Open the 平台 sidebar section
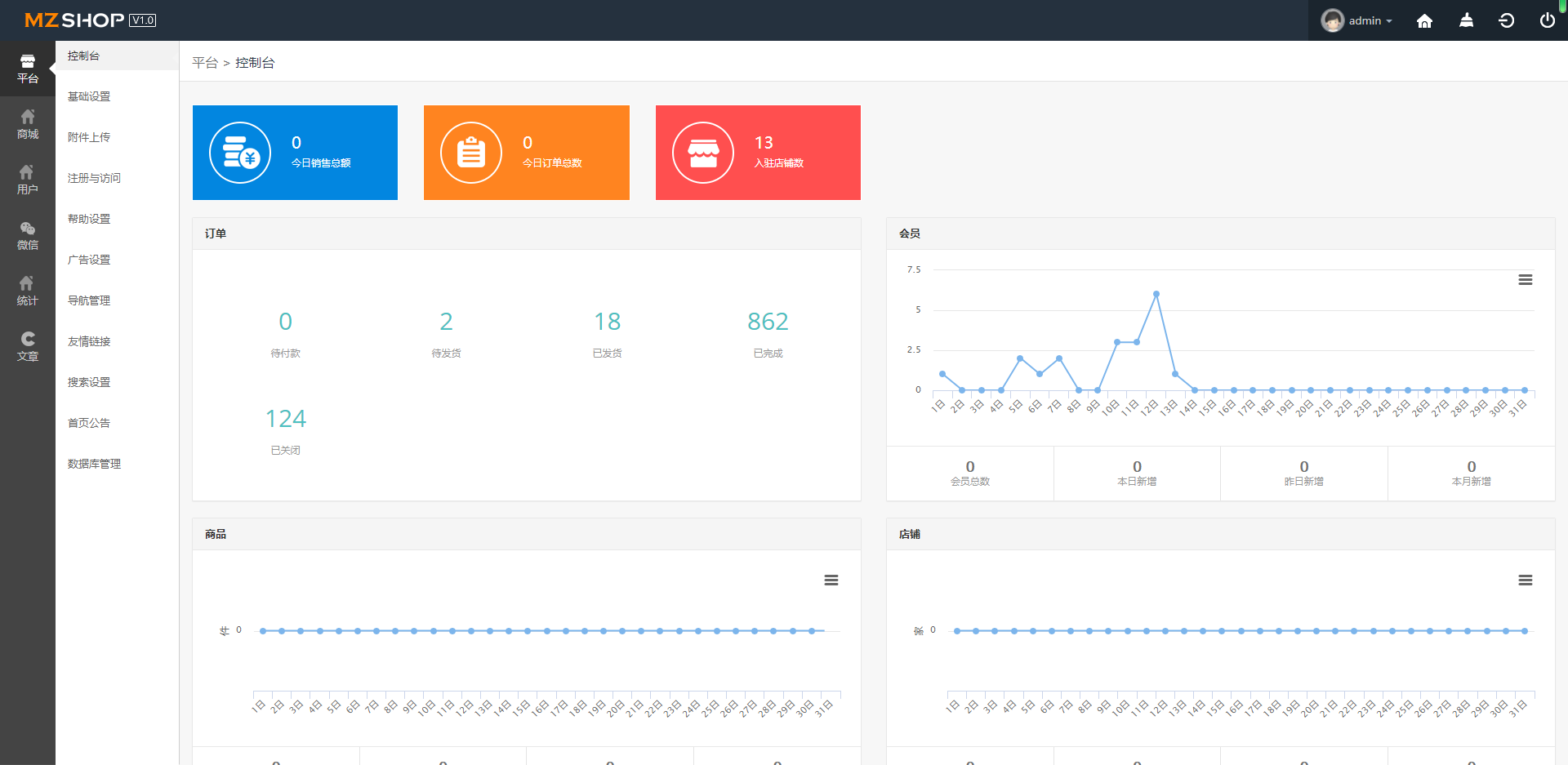The image size is (1568, 765). pos(28,69)
